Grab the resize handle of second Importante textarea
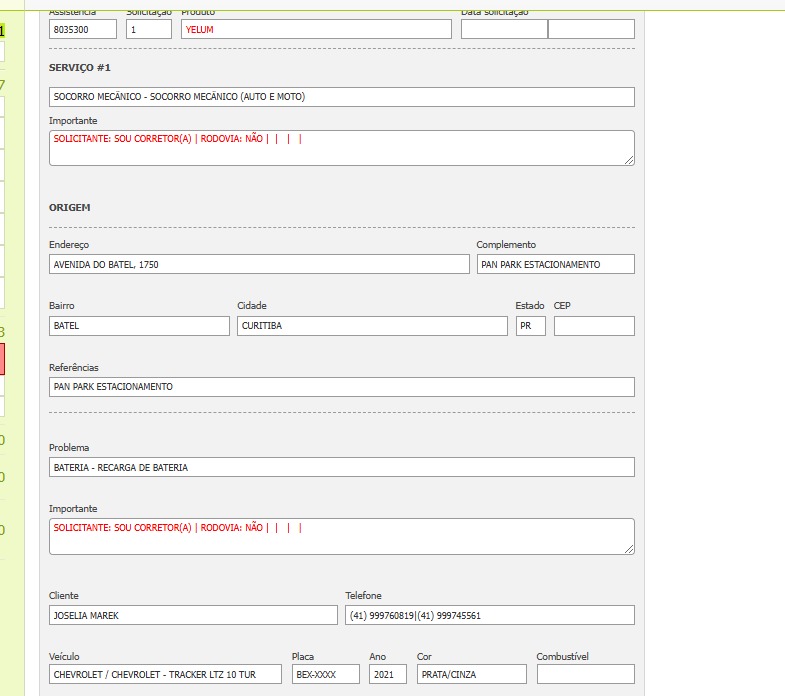The image size is (785, 696). click(629, 548)
